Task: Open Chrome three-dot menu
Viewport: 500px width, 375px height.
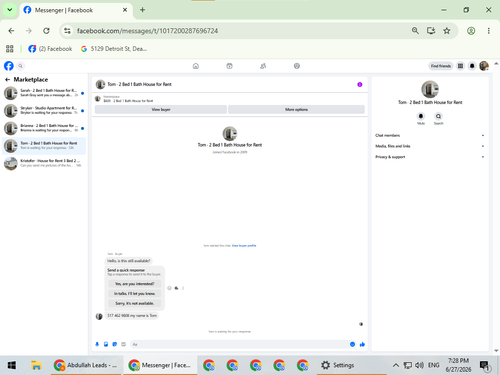Action: [489, 31]
